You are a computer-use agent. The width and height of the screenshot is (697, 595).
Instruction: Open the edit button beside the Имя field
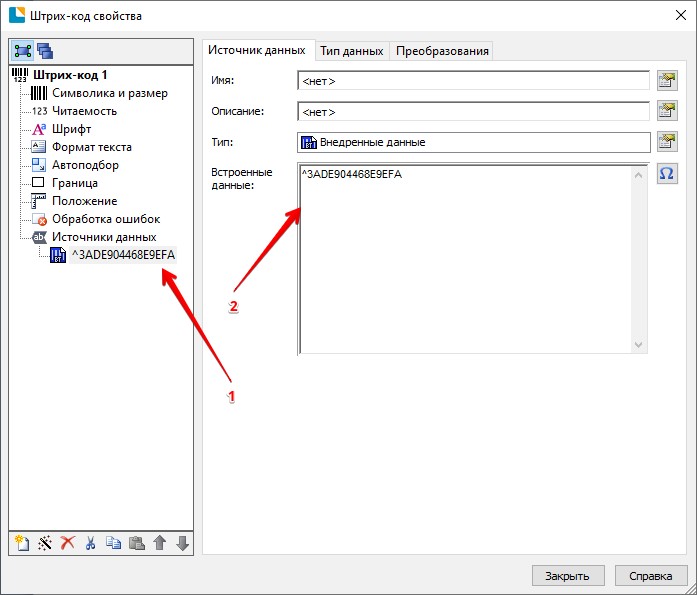[667, 81]
